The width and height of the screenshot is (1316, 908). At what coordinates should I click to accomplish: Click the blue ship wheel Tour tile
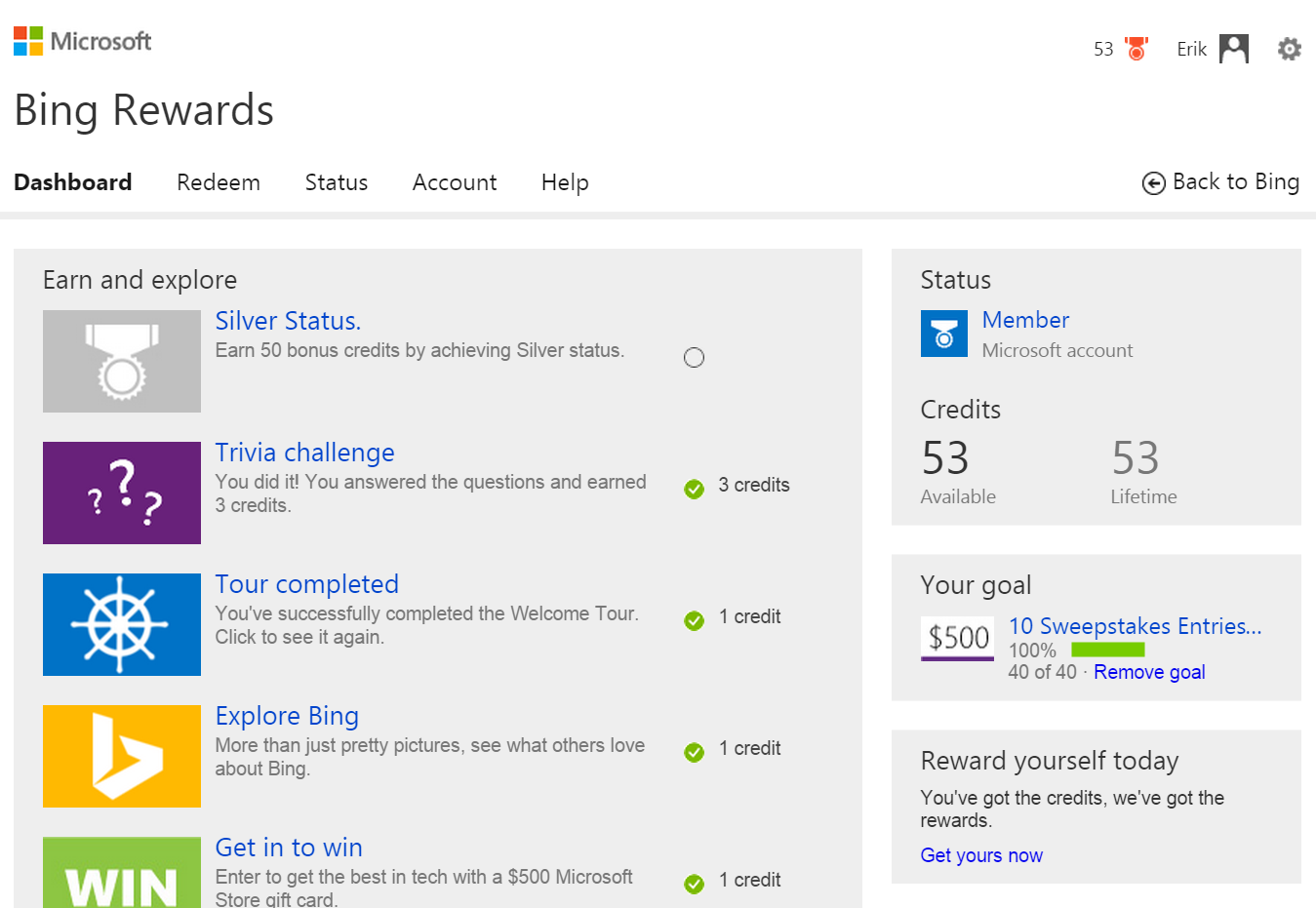(x=122, y=624)
